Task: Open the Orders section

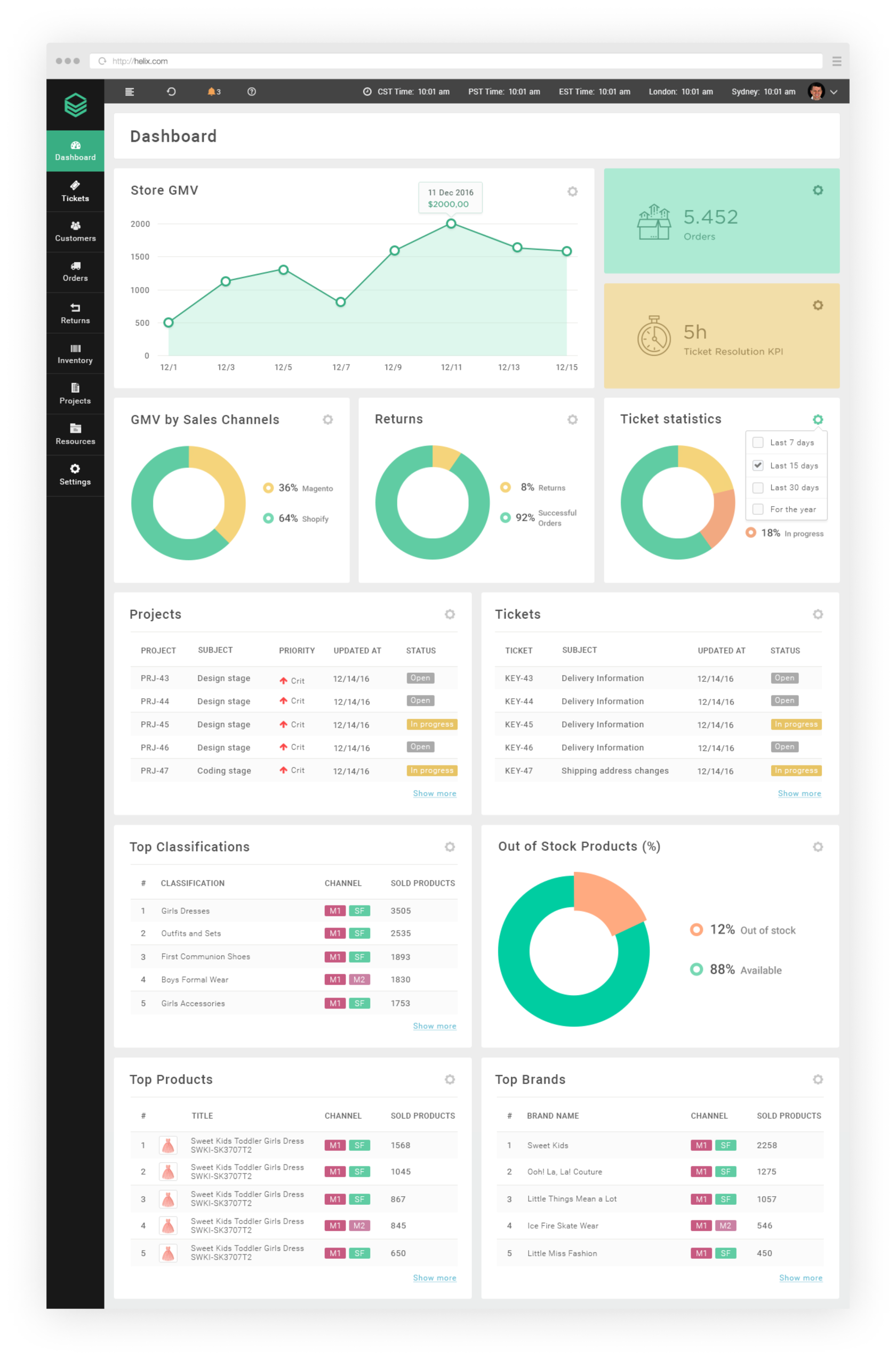Action: coord(75,272)
